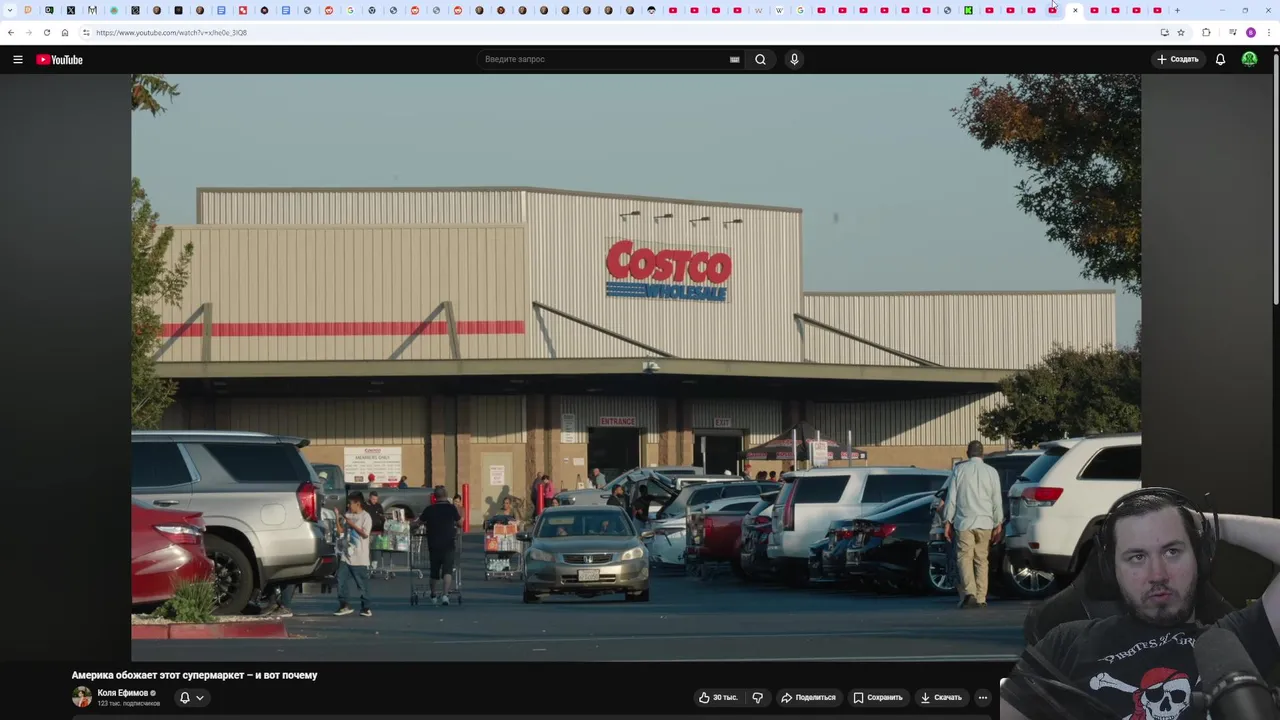The width and height of the screenshot is (1280, 720).
Task: Open the Коля Ефимов channel avatar
Action: [x=81, y=697]
